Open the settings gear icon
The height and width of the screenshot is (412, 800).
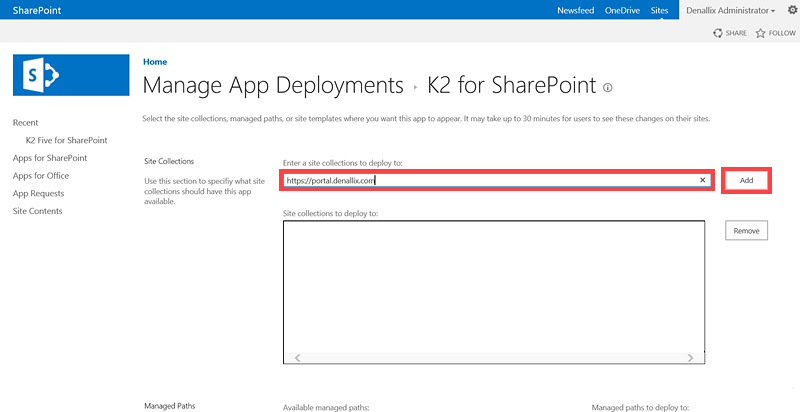tap(791, 10)
